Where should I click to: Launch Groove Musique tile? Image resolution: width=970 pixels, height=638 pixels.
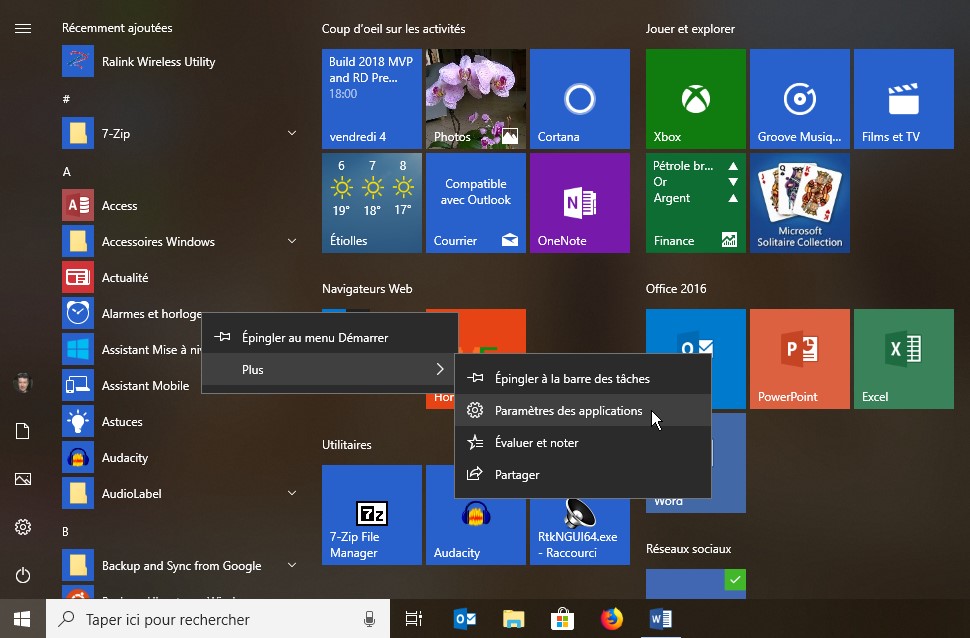[799, 99]
